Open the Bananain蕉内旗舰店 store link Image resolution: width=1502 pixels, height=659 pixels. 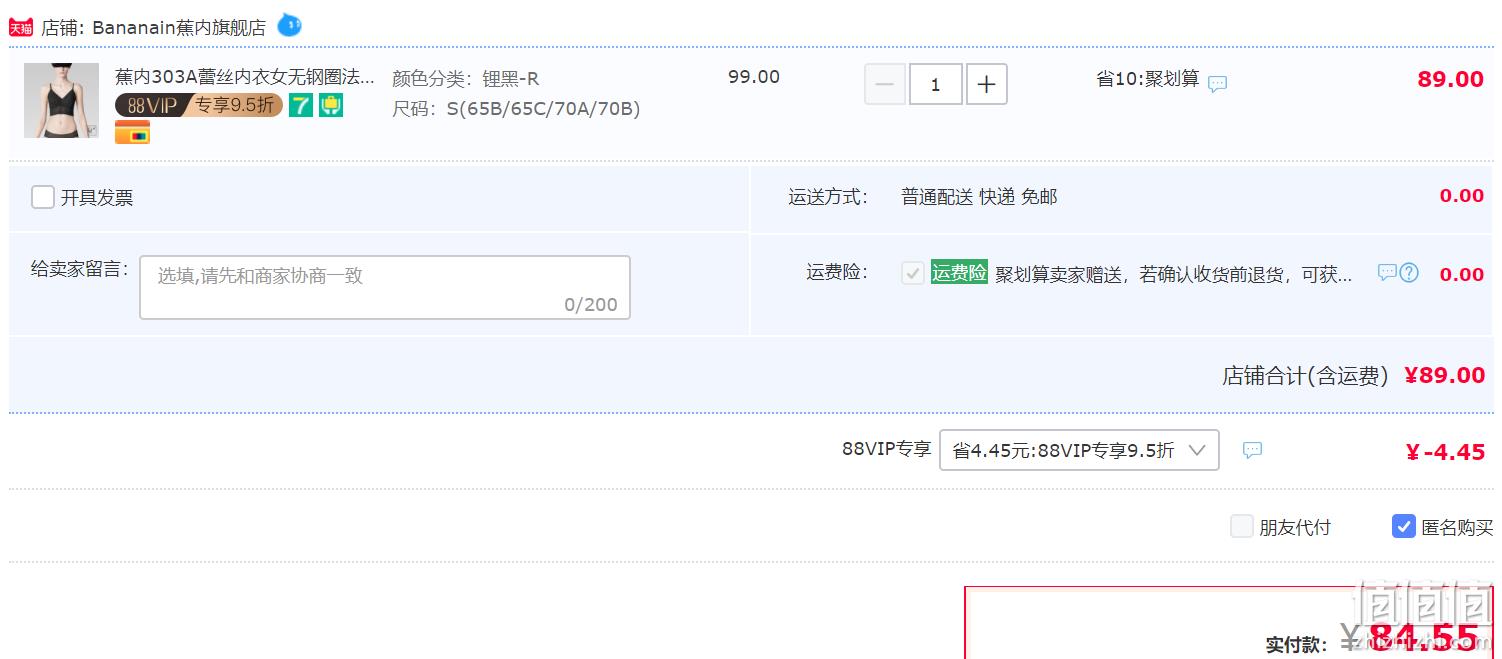coord(179,28)
